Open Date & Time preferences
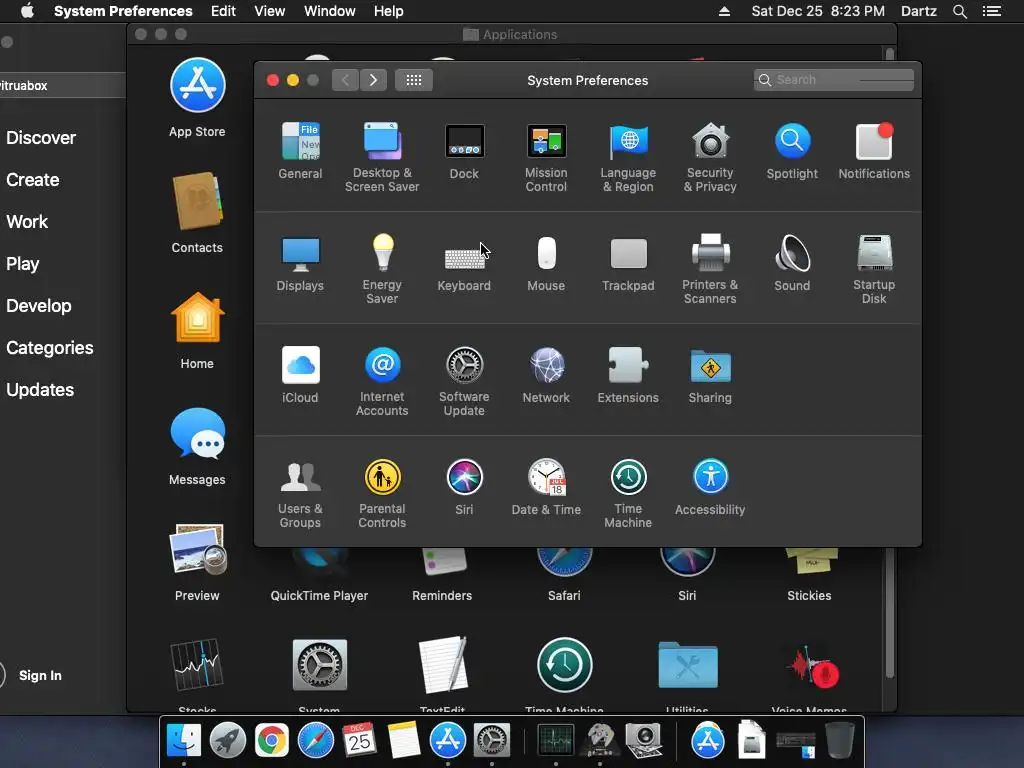This screenshot has width=1024, height=768. tap(546, 487)
